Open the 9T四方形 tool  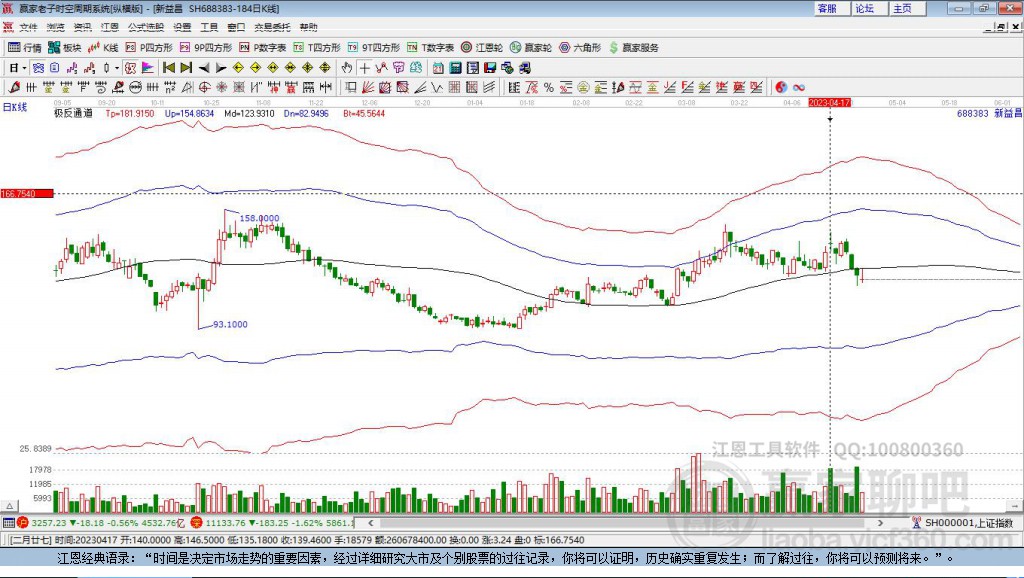374,48
